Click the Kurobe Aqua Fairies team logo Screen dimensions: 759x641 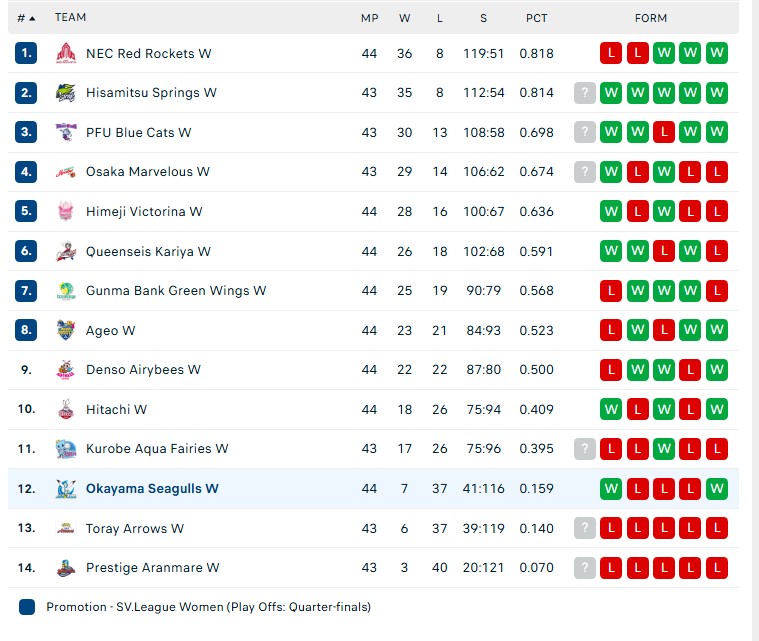point(66,449)
